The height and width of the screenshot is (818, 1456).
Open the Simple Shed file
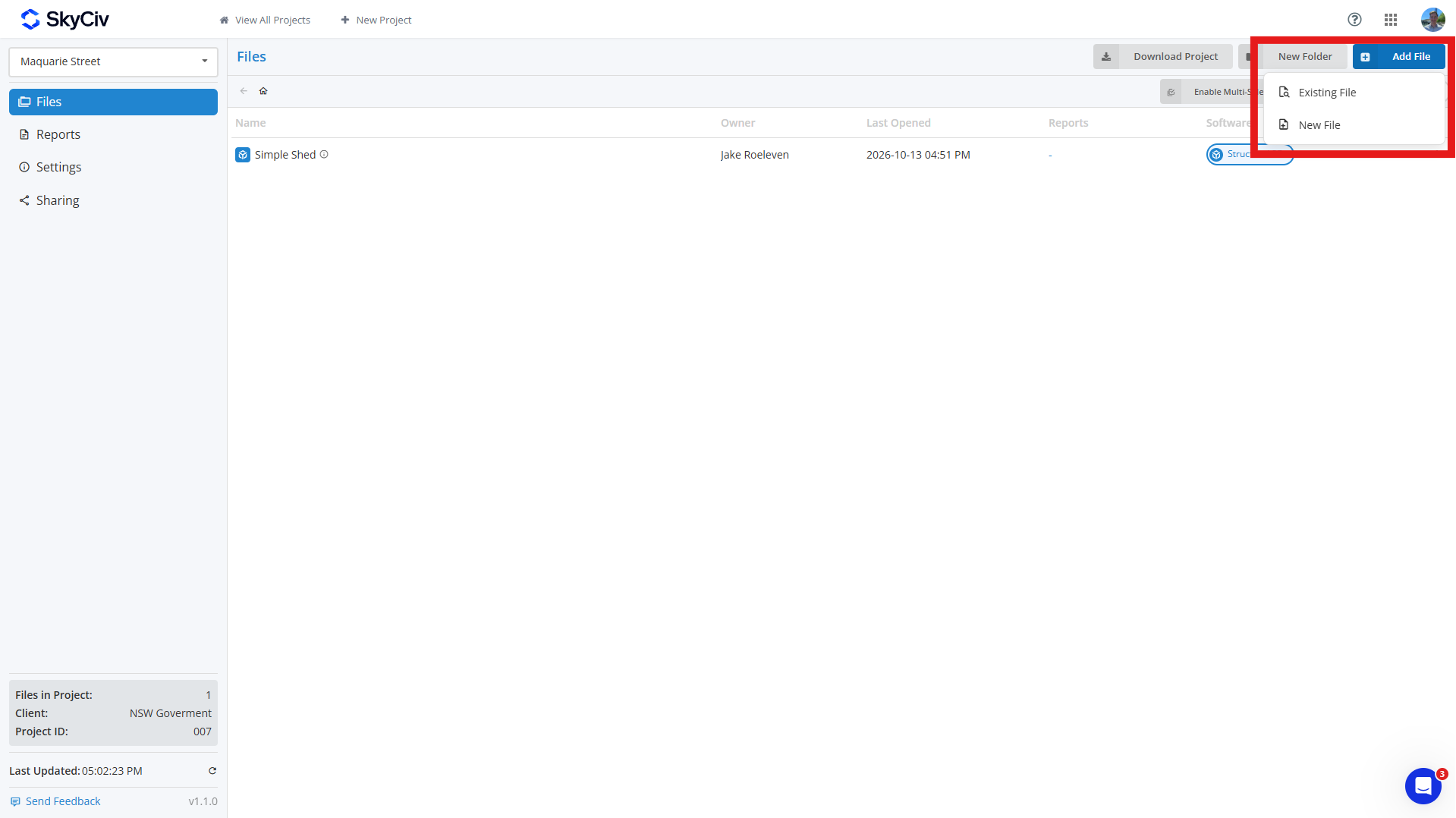(285, 155)
